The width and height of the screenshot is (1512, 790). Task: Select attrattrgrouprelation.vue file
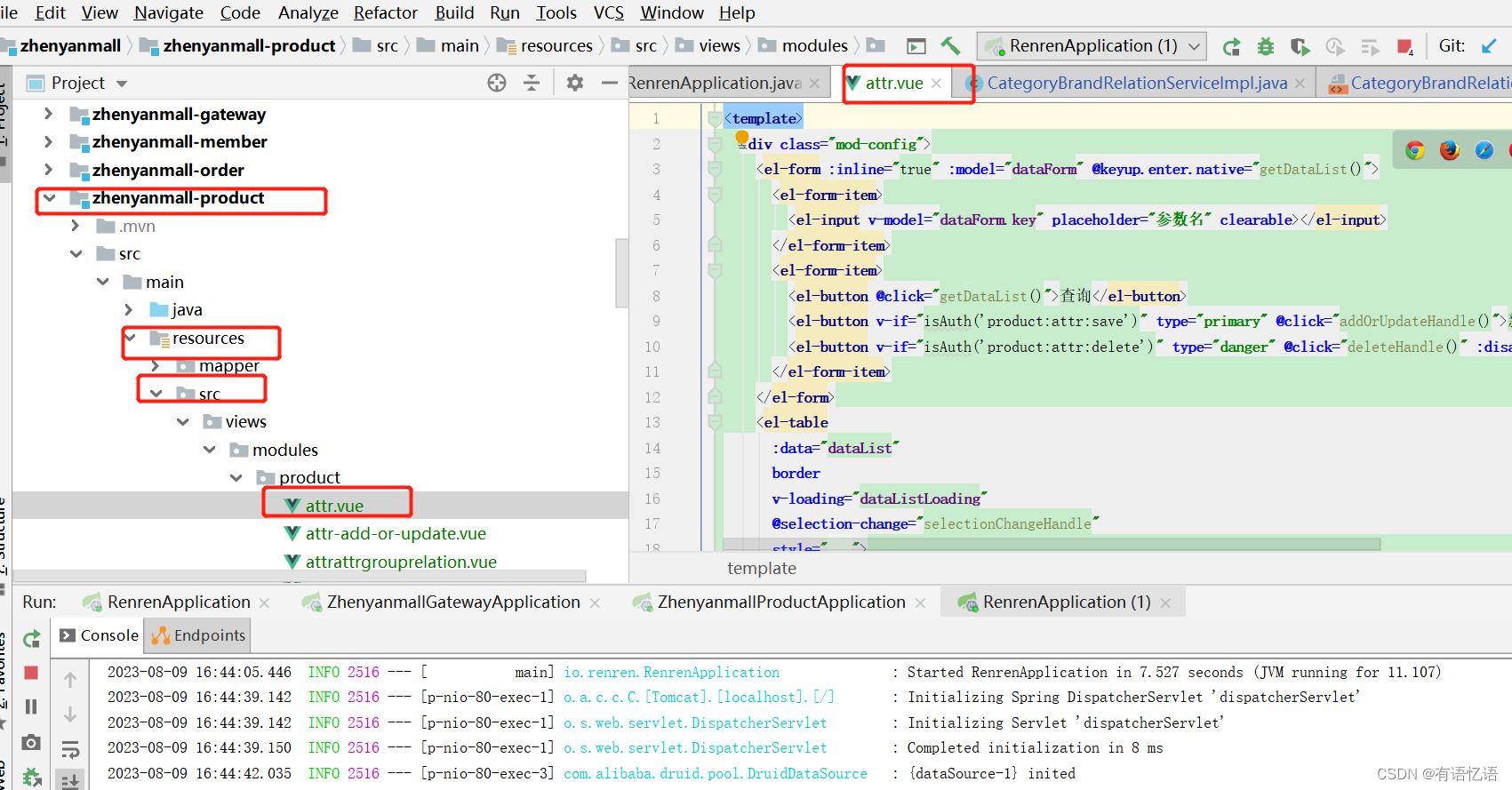click(x=401, y=562)
